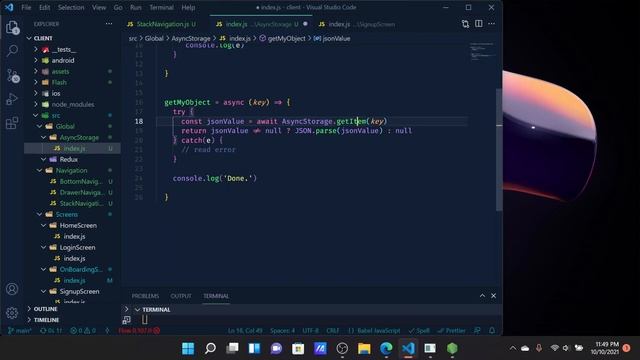
Task: Click Explorer views and more actions ellipsis
Action: [109, 24]
